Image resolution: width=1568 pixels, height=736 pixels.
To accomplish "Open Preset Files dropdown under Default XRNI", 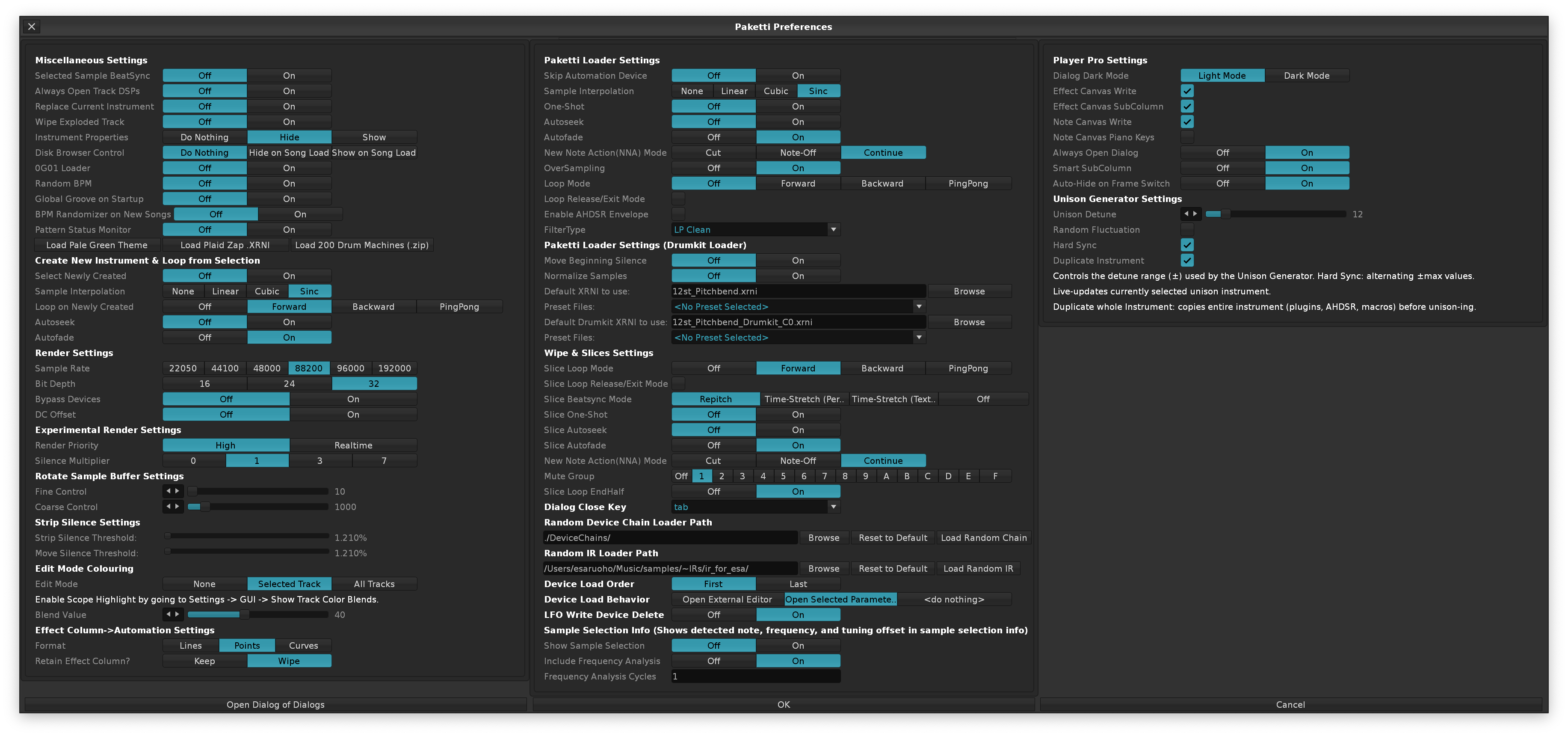I will [799, 306].
